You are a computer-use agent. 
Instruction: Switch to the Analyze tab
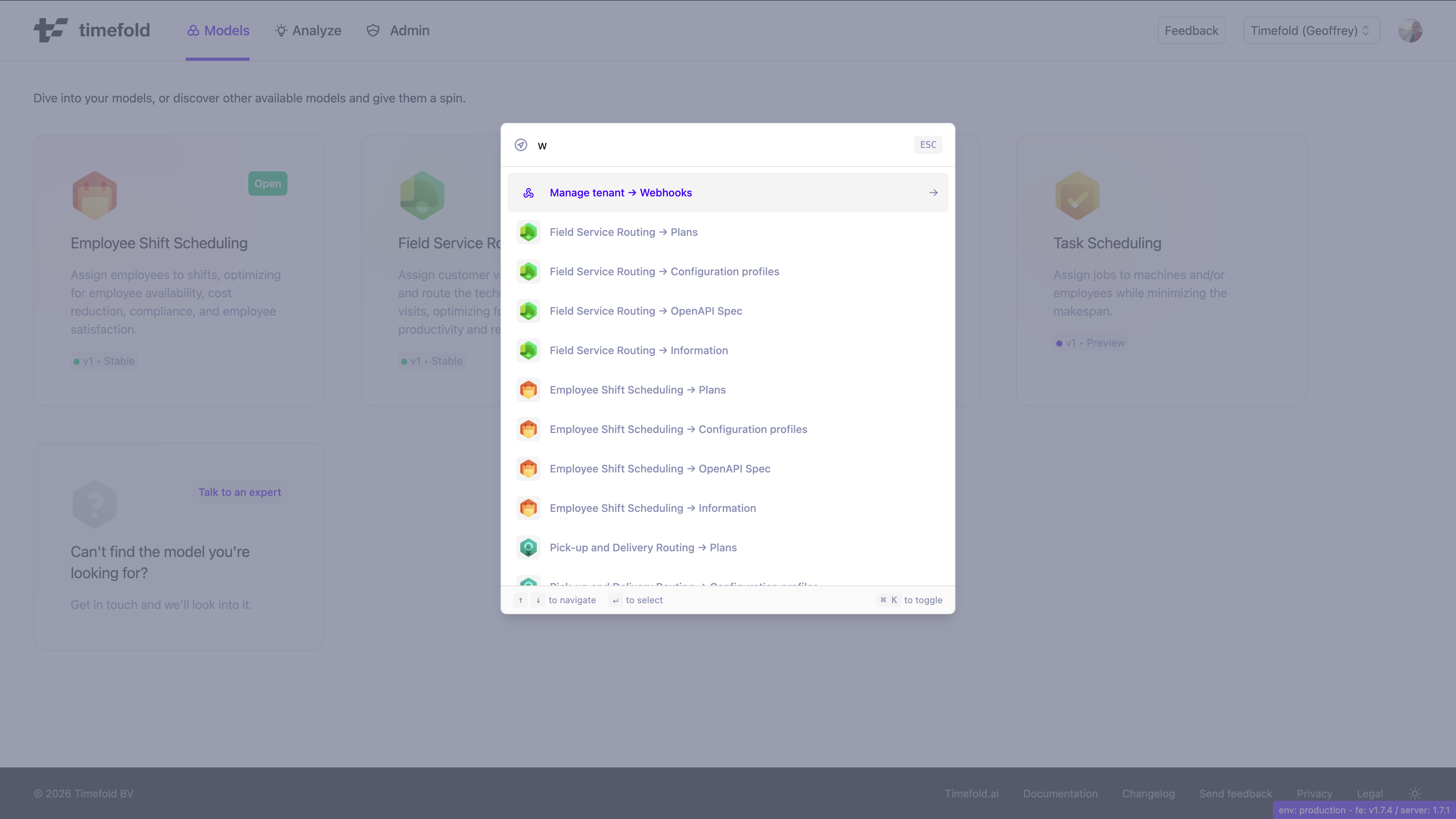[x=308, y=30]
